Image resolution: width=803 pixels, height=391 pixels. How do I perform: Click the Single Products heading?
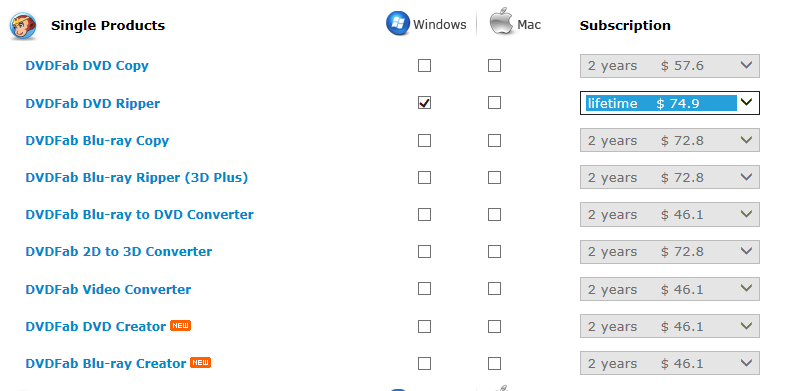(x=108, y=26)
